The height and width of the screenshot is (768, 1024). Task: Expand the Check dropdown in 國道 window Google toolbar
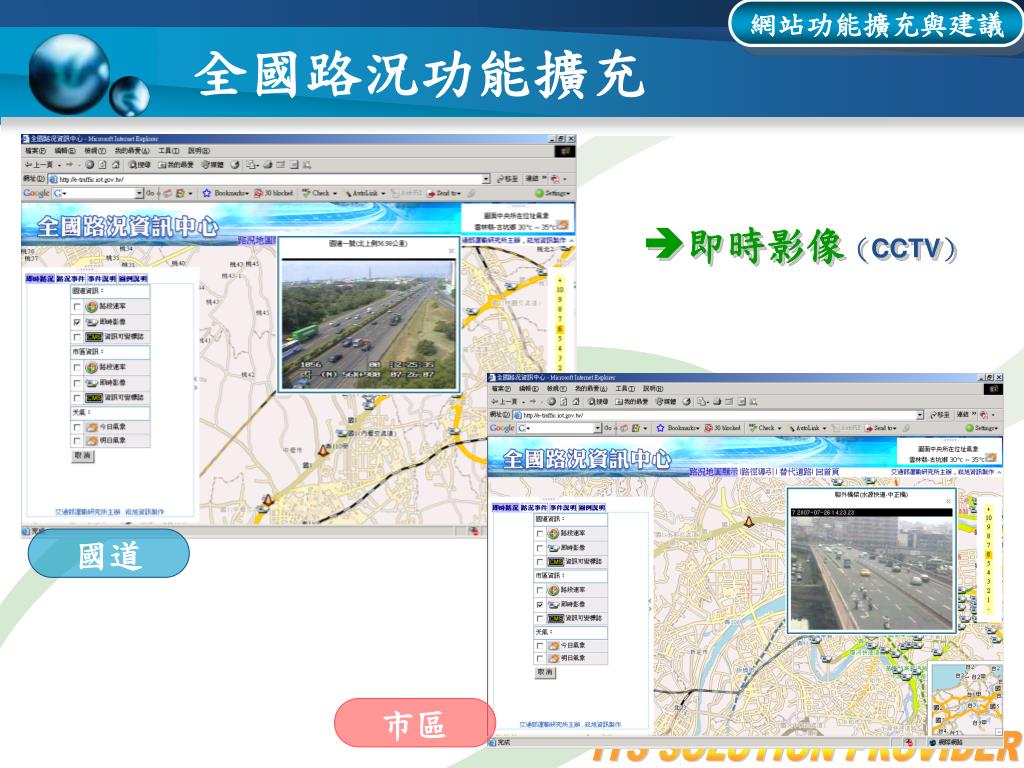(x=335, y=193)
